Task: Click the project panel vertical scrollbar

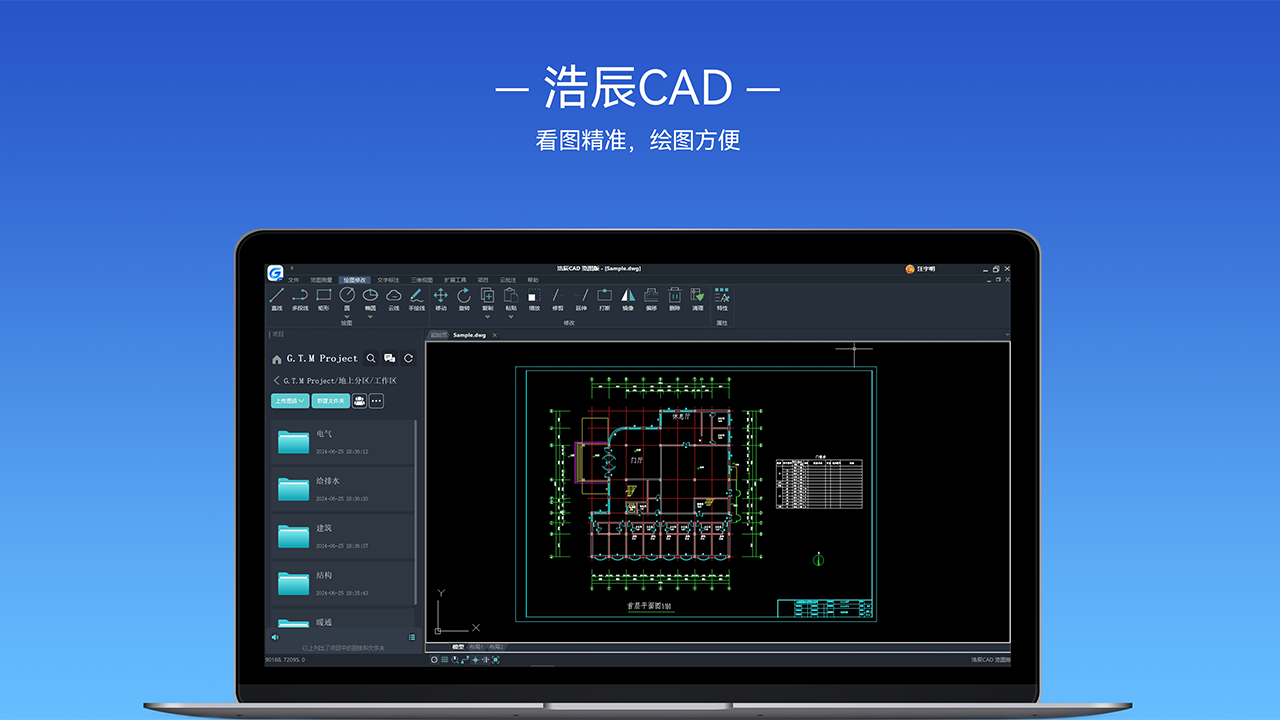Action: 416,510
